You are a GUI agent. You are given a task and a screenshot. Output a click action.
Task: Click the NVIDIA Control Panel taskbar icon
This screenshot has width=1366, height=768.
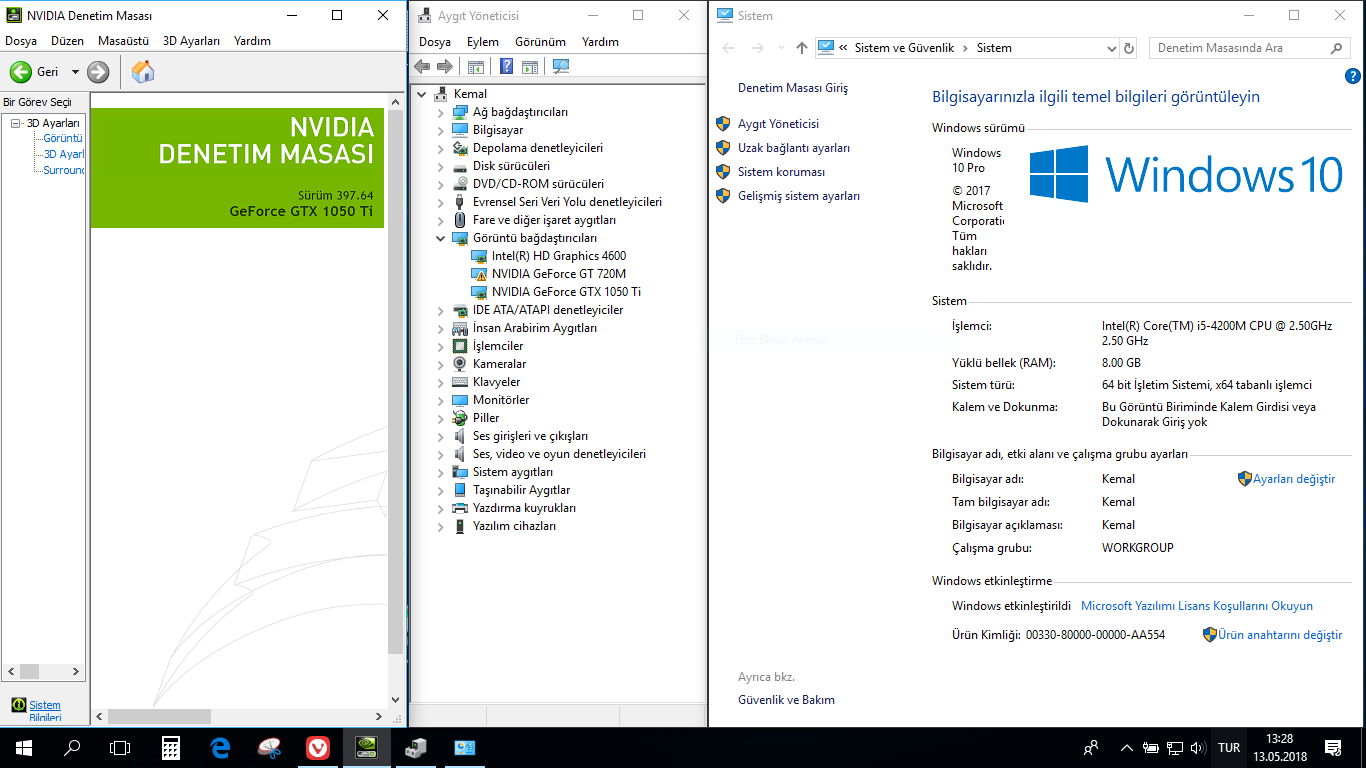point(367,747)
